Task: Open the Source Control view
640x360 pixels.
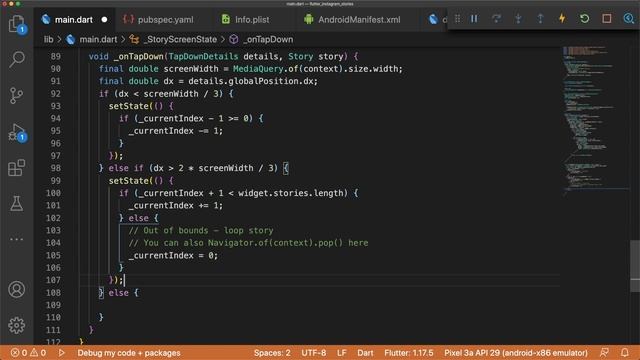Action: (x=17, y=96)
